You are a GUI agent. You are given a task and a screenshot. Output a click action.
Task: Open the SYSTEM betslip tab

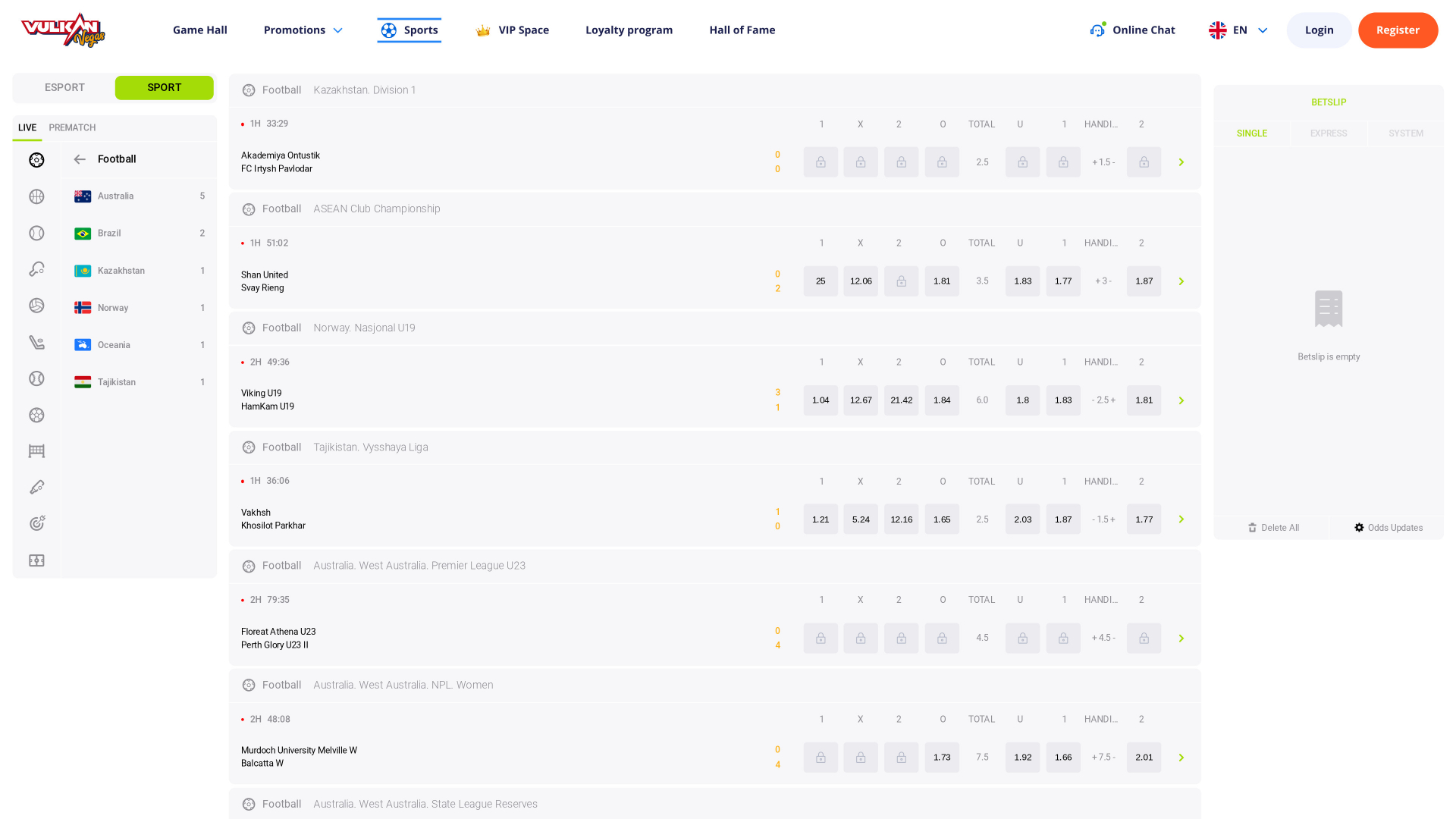coord(1405,133)
